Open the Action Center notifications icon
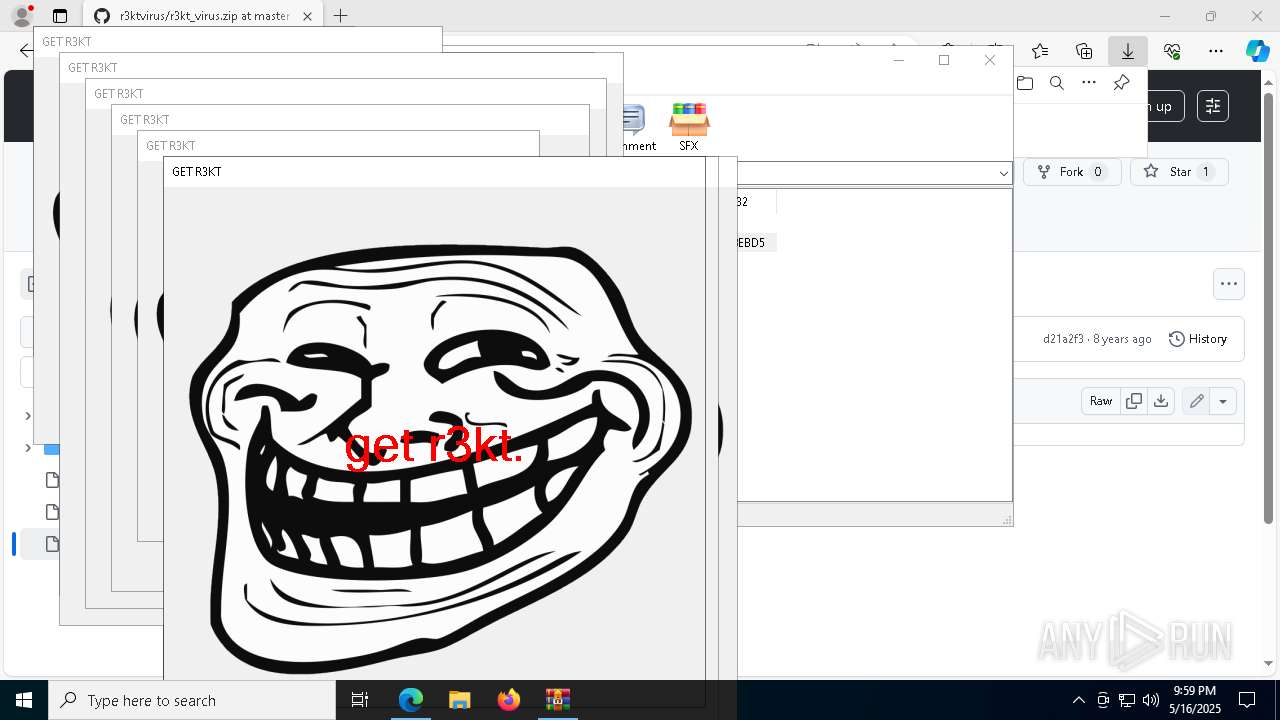This screenshot has height=720, width=1280. coord(1247,700)
